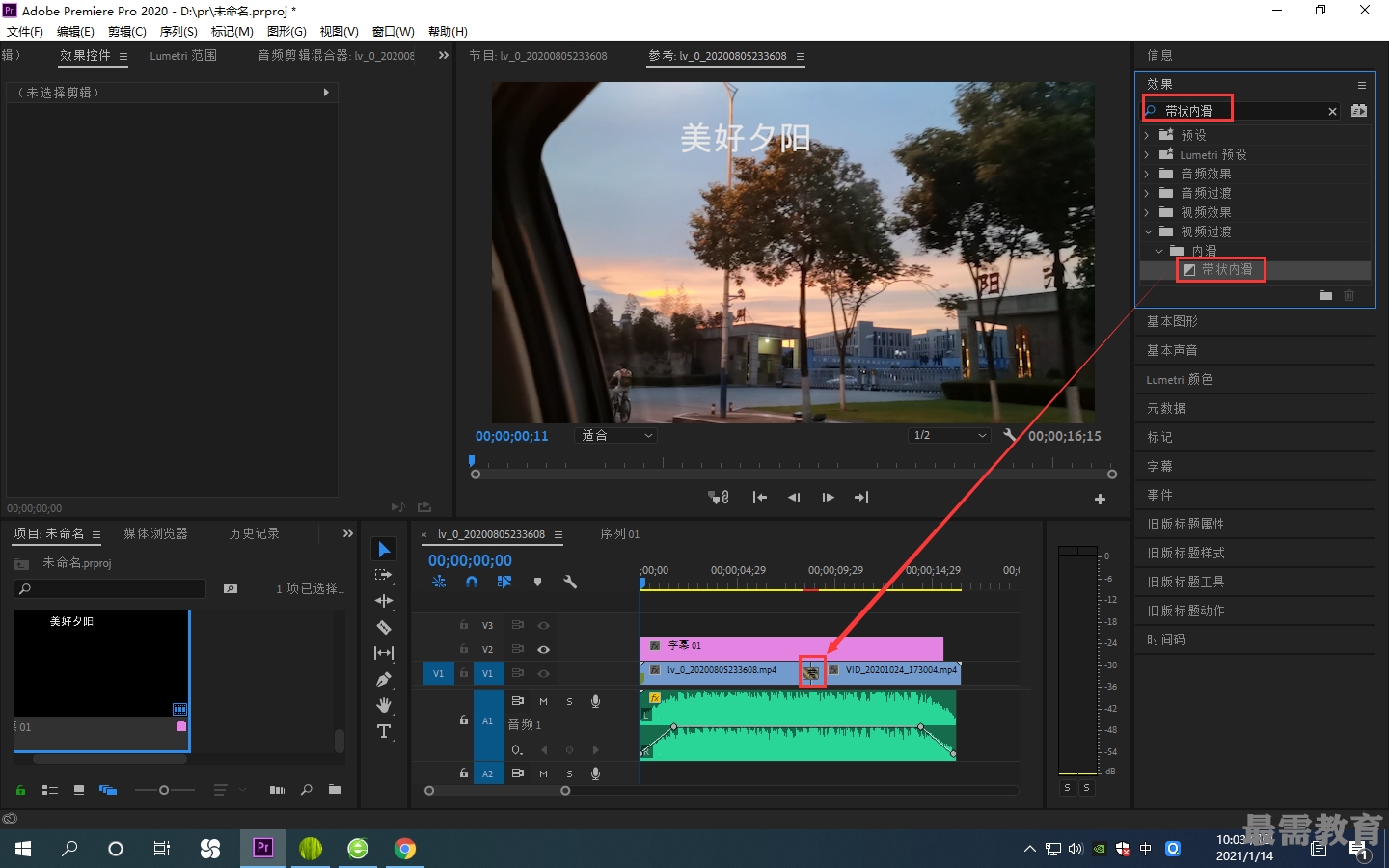Select the Hand tool
Image resolution: width=1389 pixels, height=868 pixels.
[x=384, y=705]
